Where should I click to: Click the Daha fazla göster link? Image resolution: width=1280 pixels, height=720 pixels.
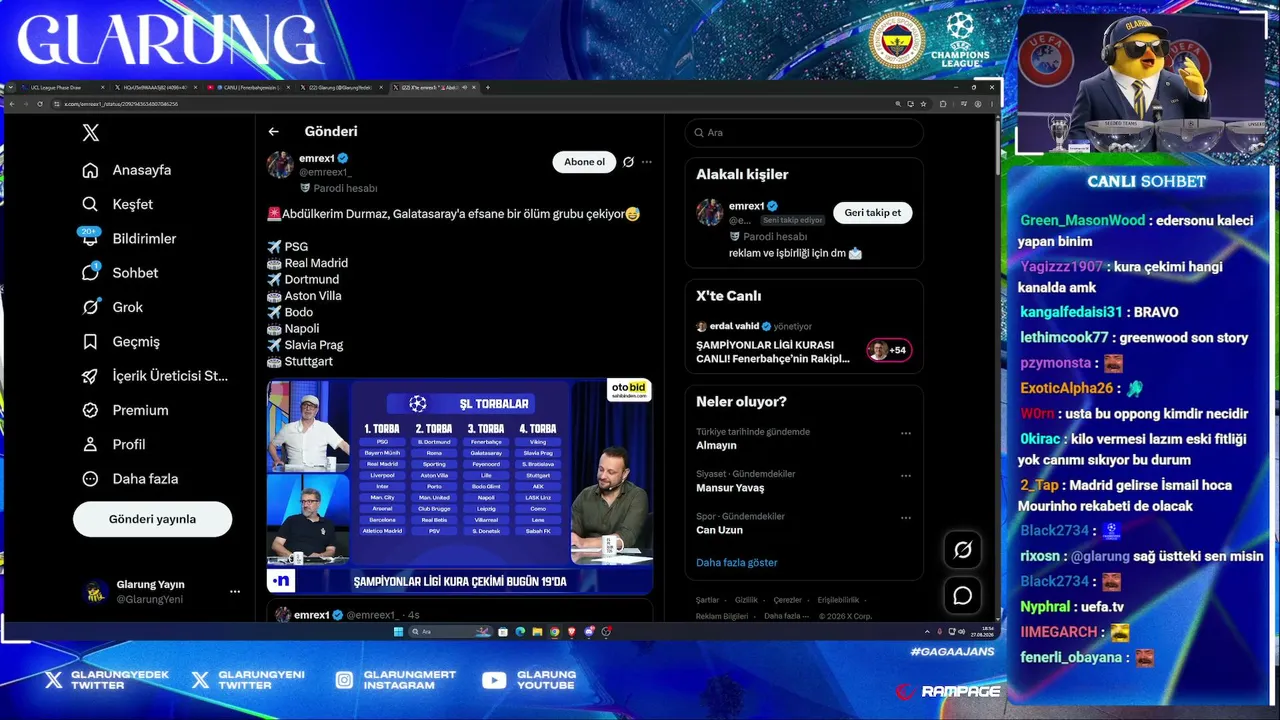click(737, 563)
